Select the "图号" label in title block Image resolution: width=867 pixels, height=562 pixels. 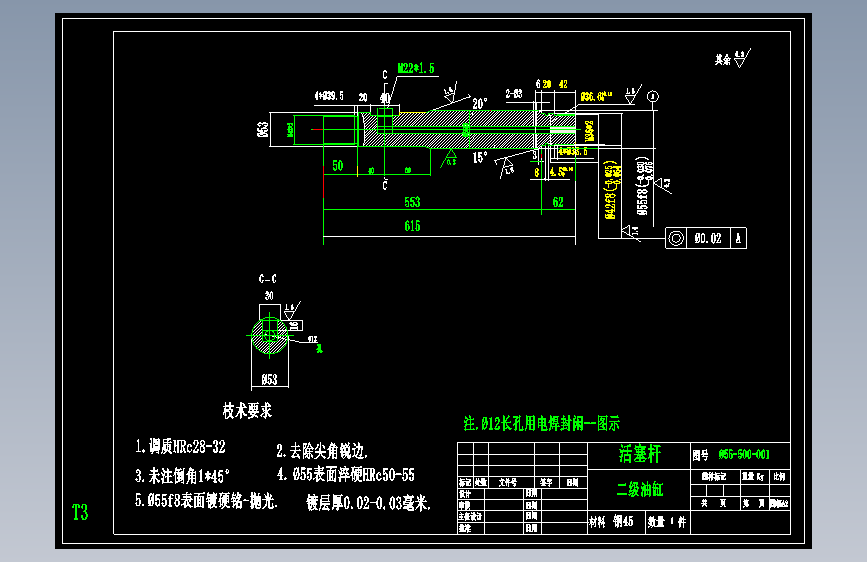[x=701, y=455]
